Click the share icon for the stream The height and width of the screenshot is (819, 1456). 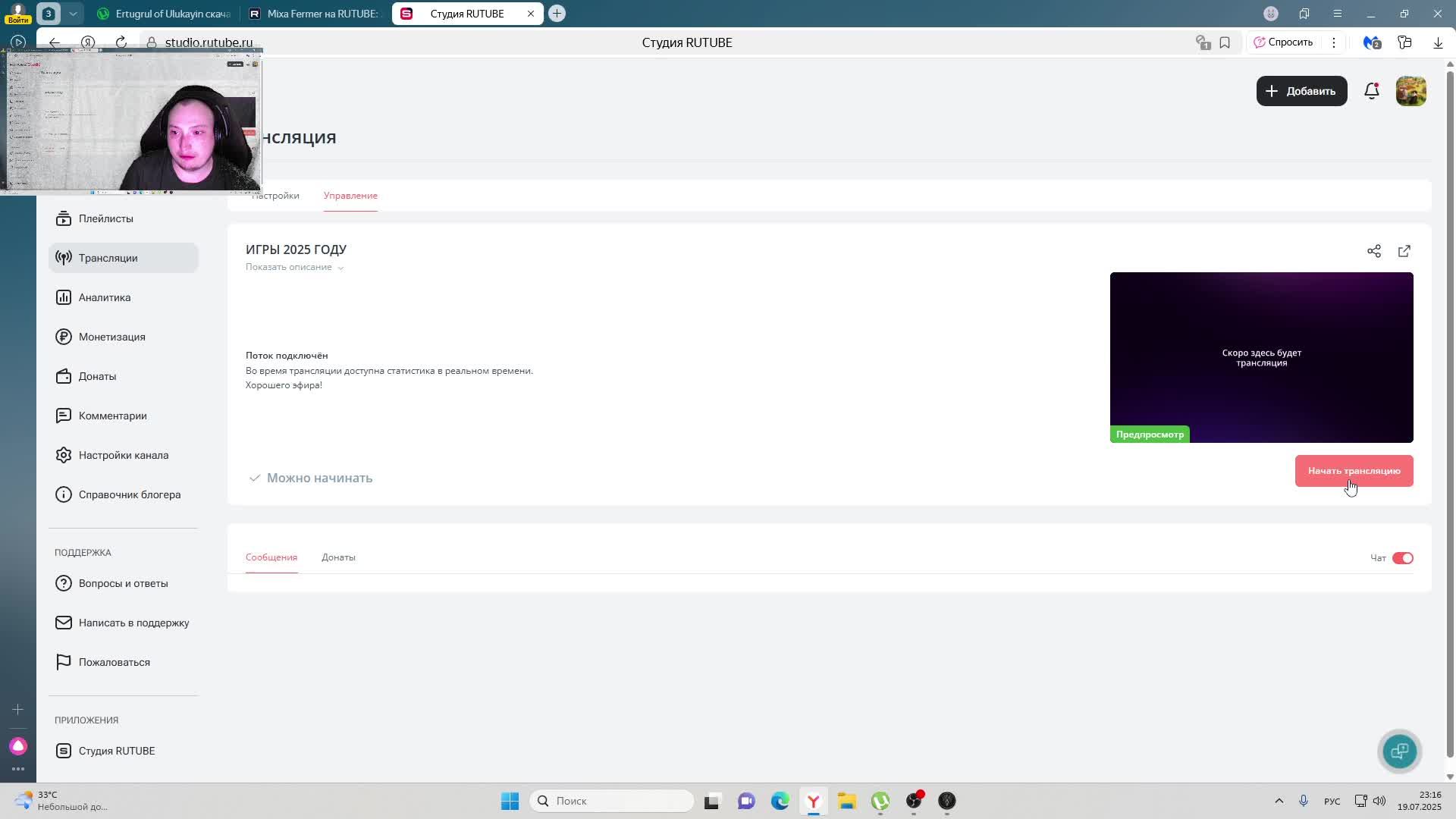[x=1373, y=251]
